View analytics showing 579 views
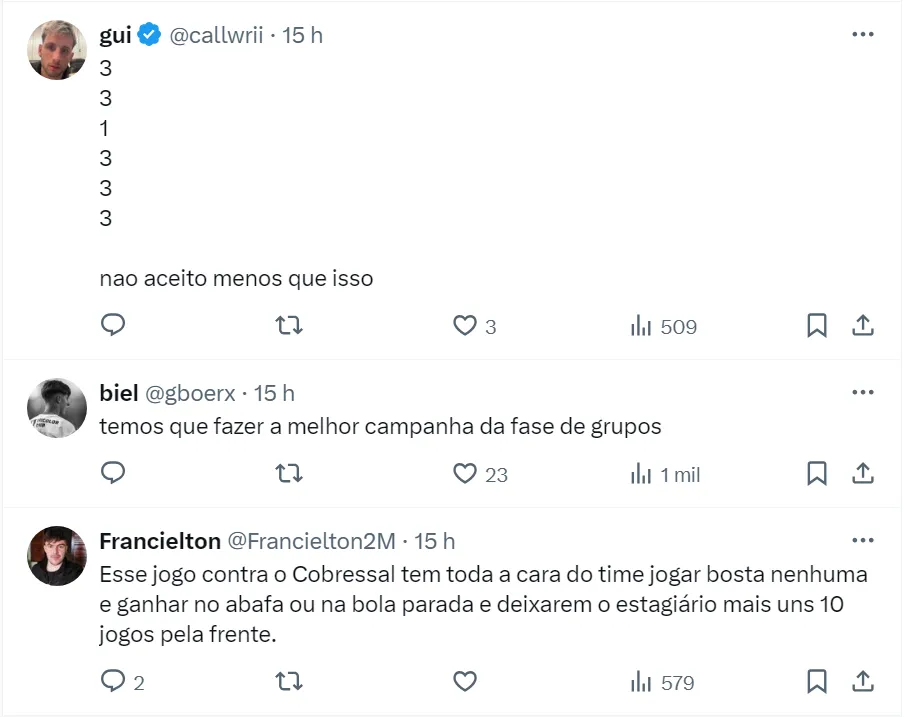904x717 pixels. [663, 683]
